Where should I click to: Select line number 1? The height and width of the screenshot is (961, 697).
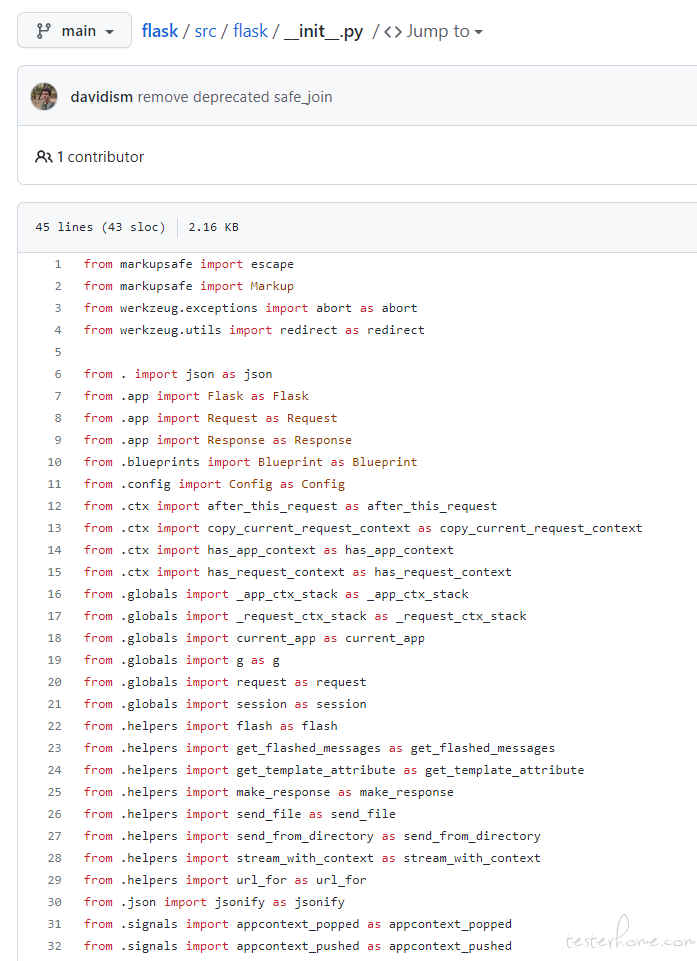(58, 264)
